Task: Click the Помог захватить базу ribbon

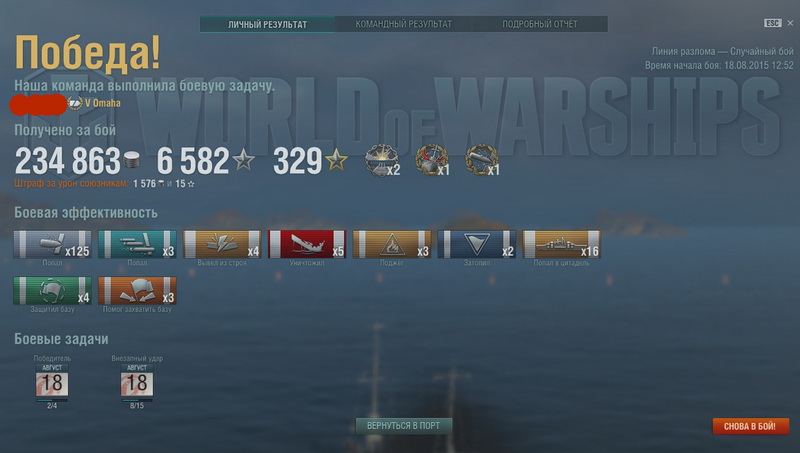Action: (x=137, y=291)
